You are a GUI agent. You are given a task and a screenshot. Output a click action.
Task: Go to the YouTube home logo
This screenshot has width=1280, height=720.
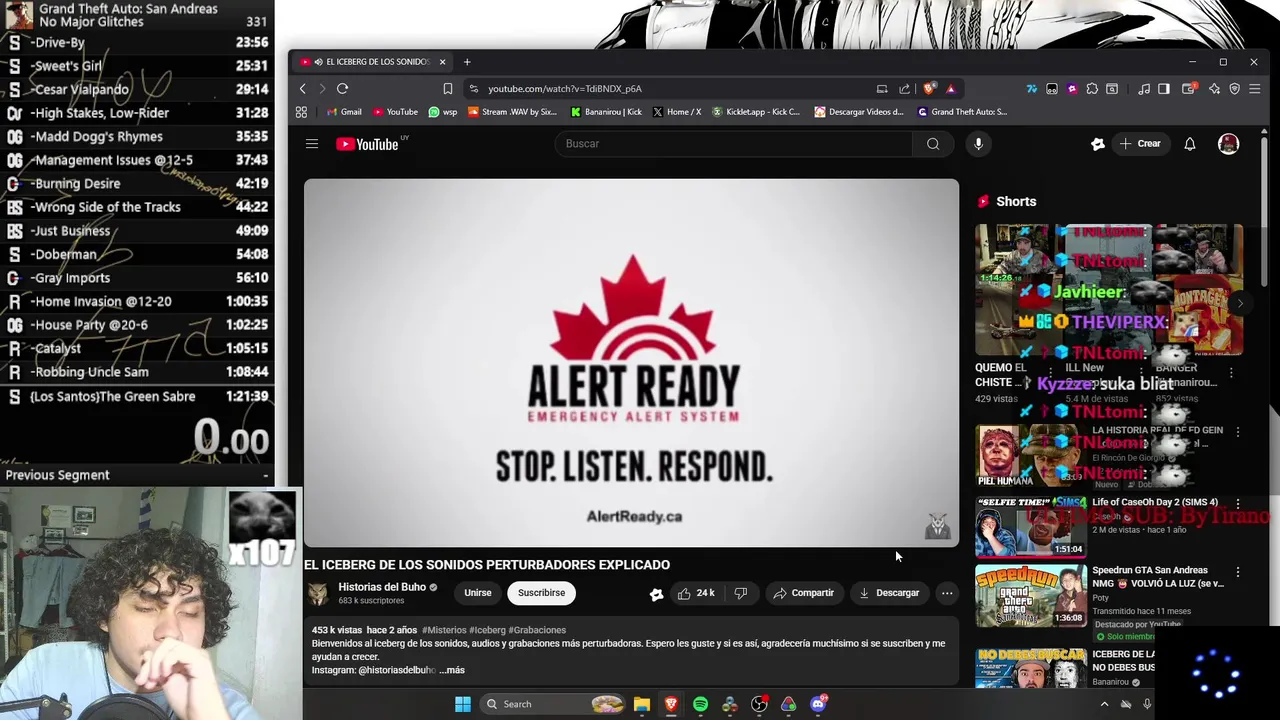click(367, 144)
